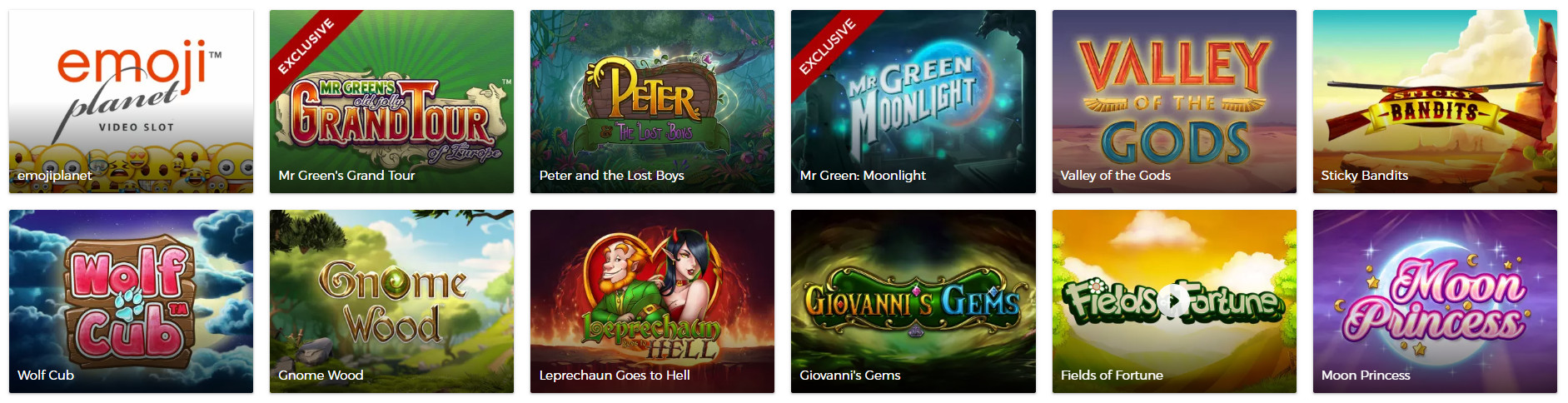Click the 'Sticky Bandits' caption text

[x=1364, y=175]
